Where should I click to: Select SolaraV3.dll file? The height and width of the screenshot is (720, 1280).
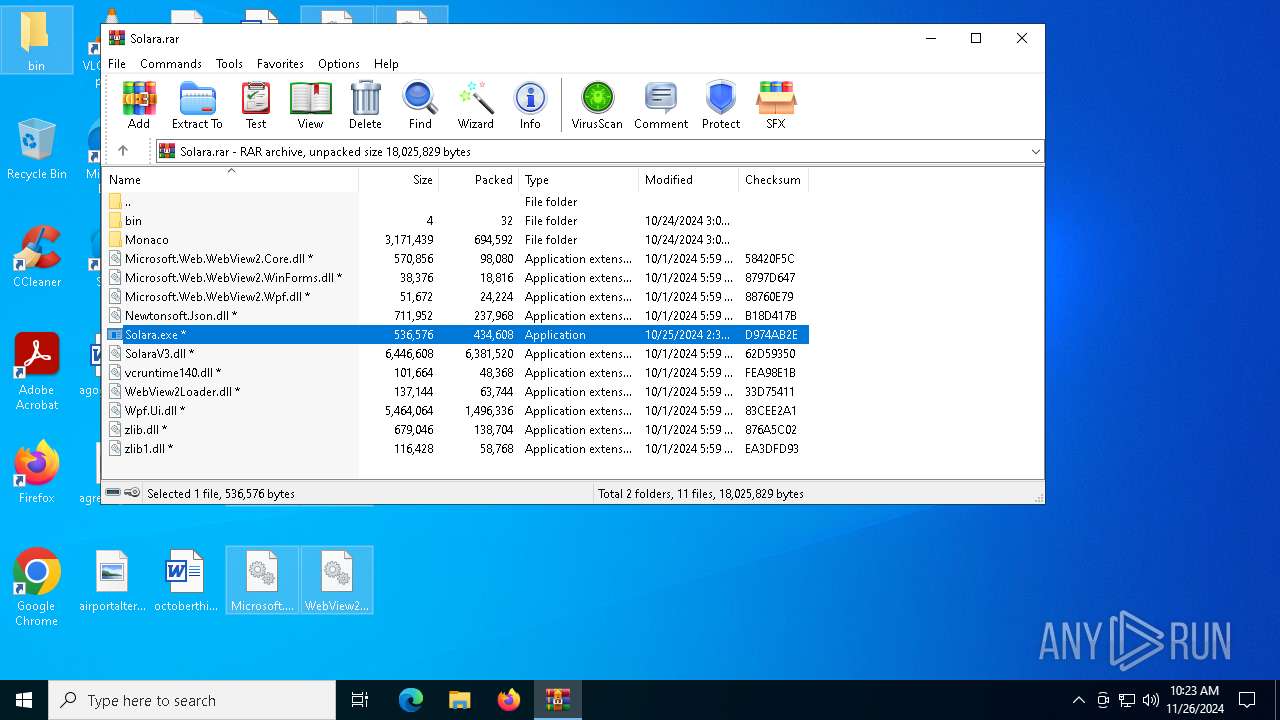coord(456,354)
